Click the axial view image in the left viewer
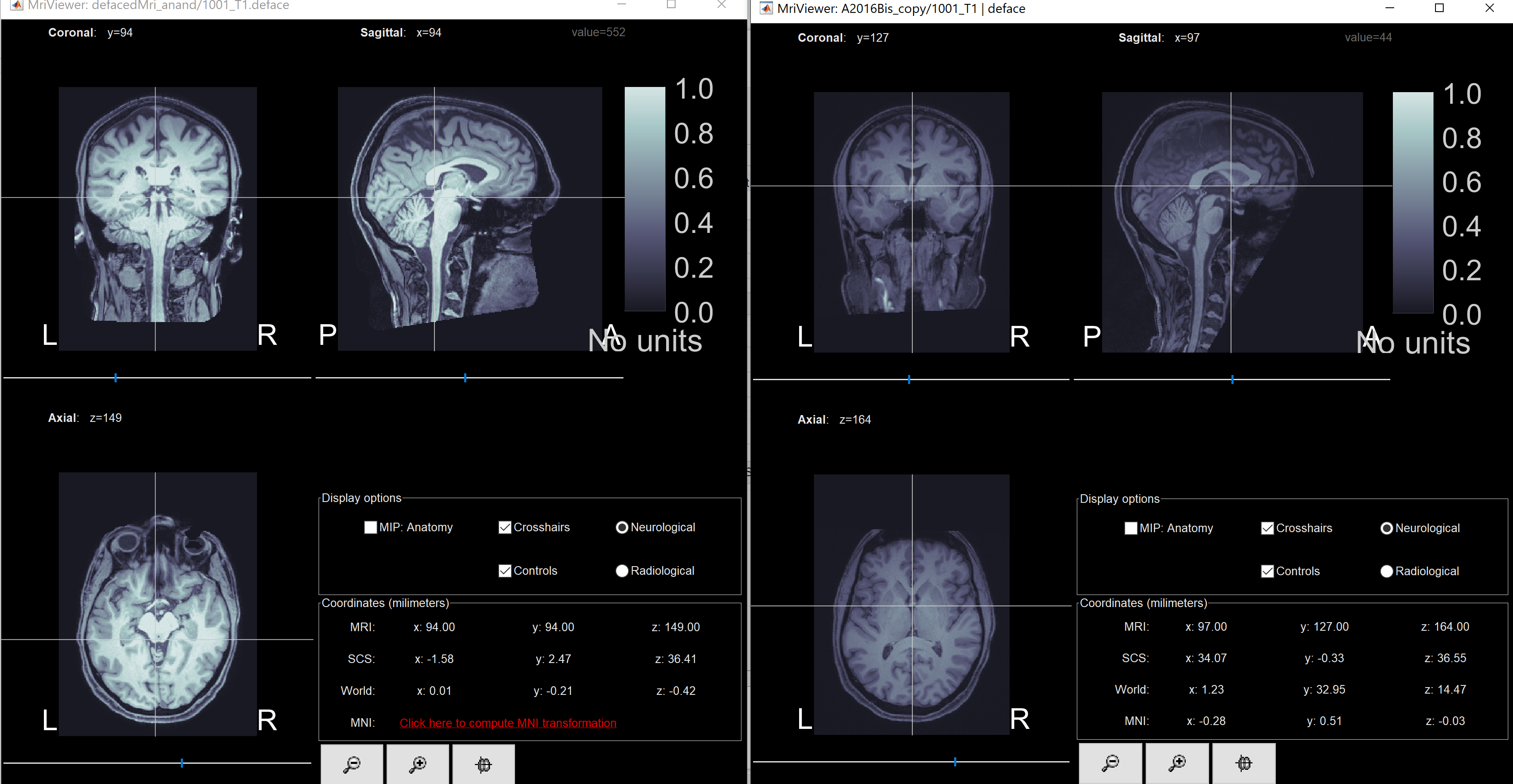This screenshot has height=784, width=1513. (158, 605)
